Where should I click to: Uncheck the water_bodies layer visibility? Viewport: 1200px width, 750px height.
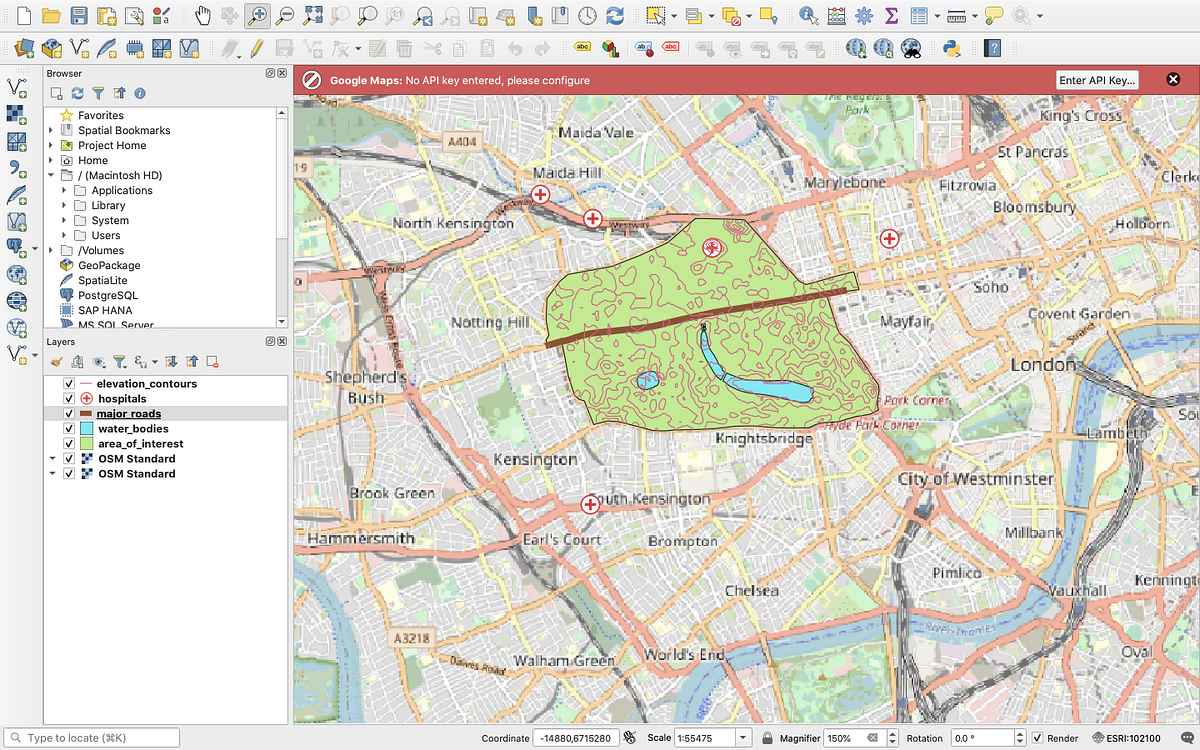pos(68,428)
